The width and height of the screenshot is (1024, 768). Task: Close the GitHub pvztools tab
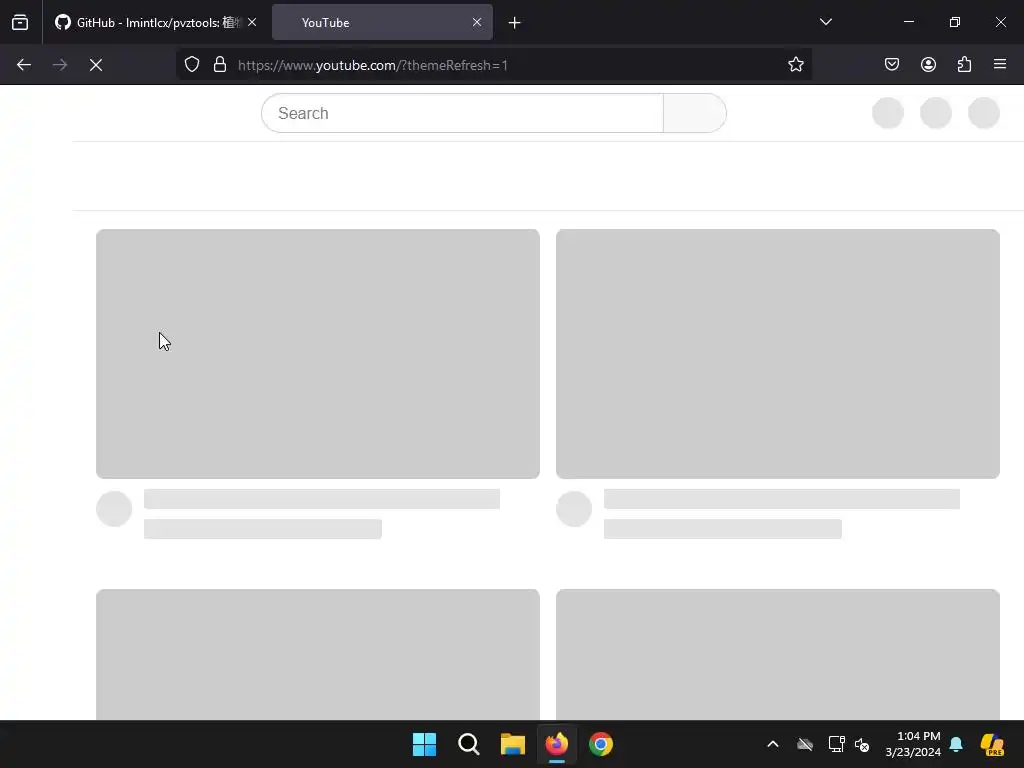tap(252, 22)
